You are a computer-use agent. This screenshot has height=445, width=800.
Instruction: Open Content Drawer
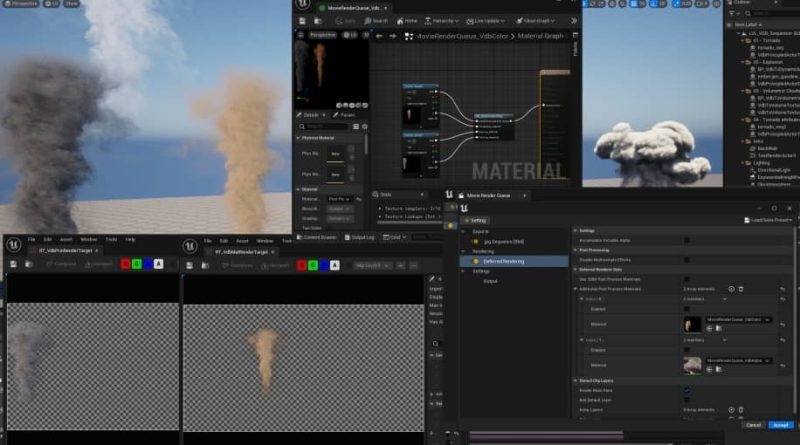point(316,237)
